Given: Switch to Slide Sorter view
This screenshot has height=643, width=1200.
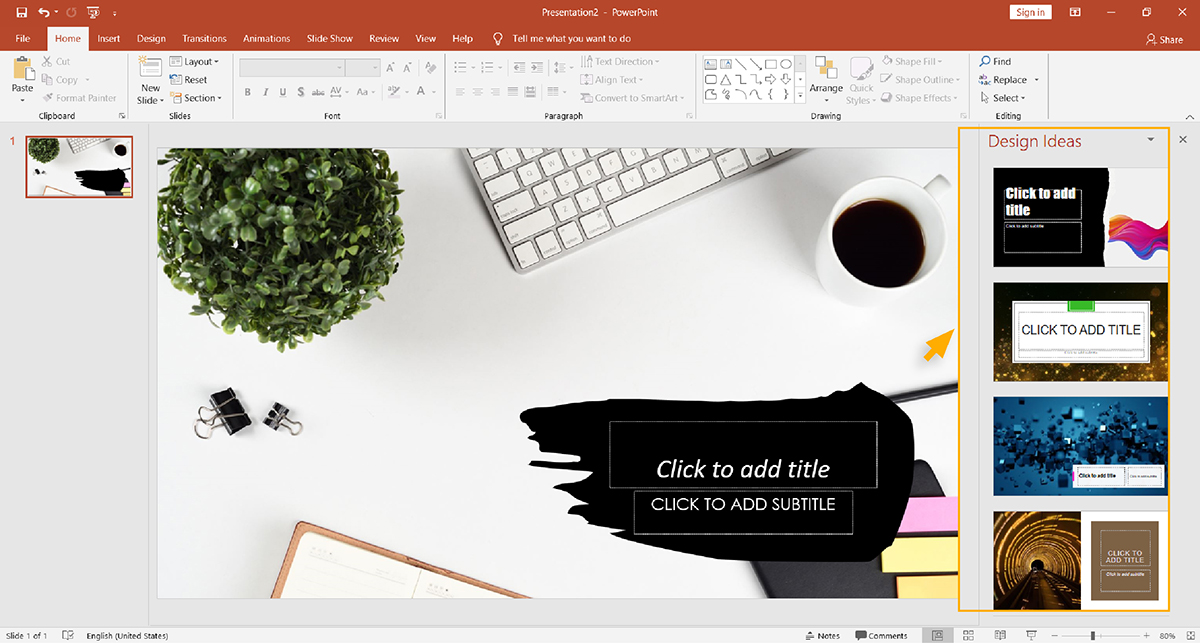Looking at the screenshot, I should [969, 635].
